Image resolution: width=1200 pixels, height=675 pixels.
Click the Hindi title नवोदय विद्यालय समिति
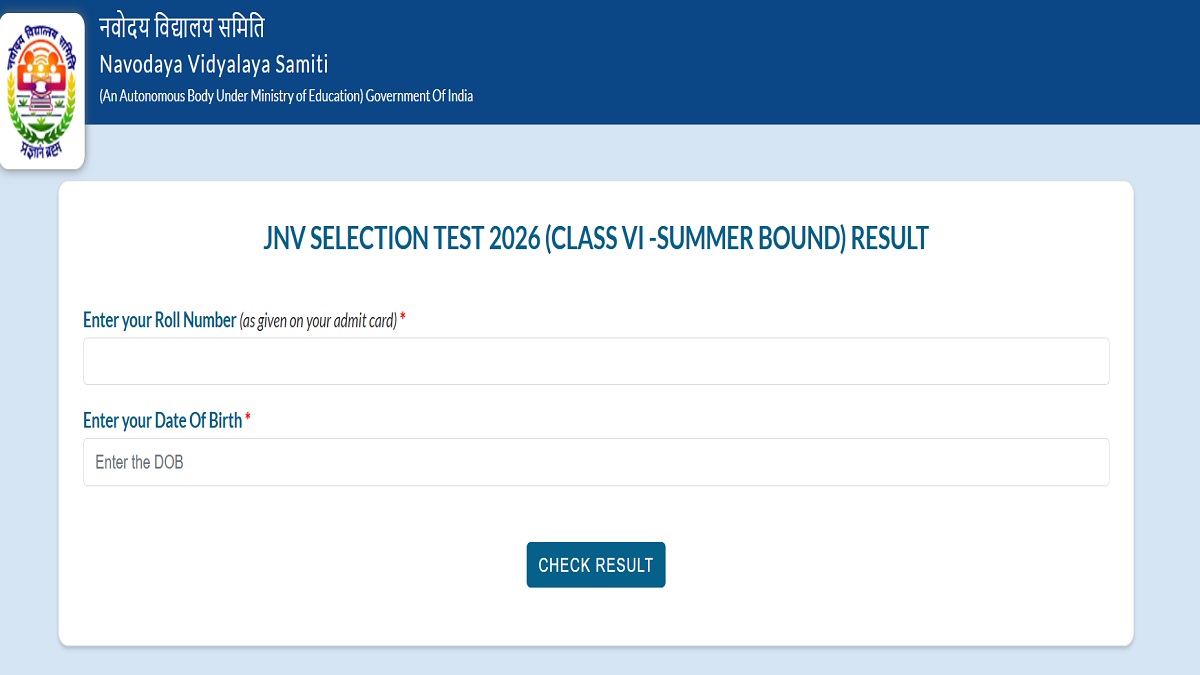[x=182, y=29]
